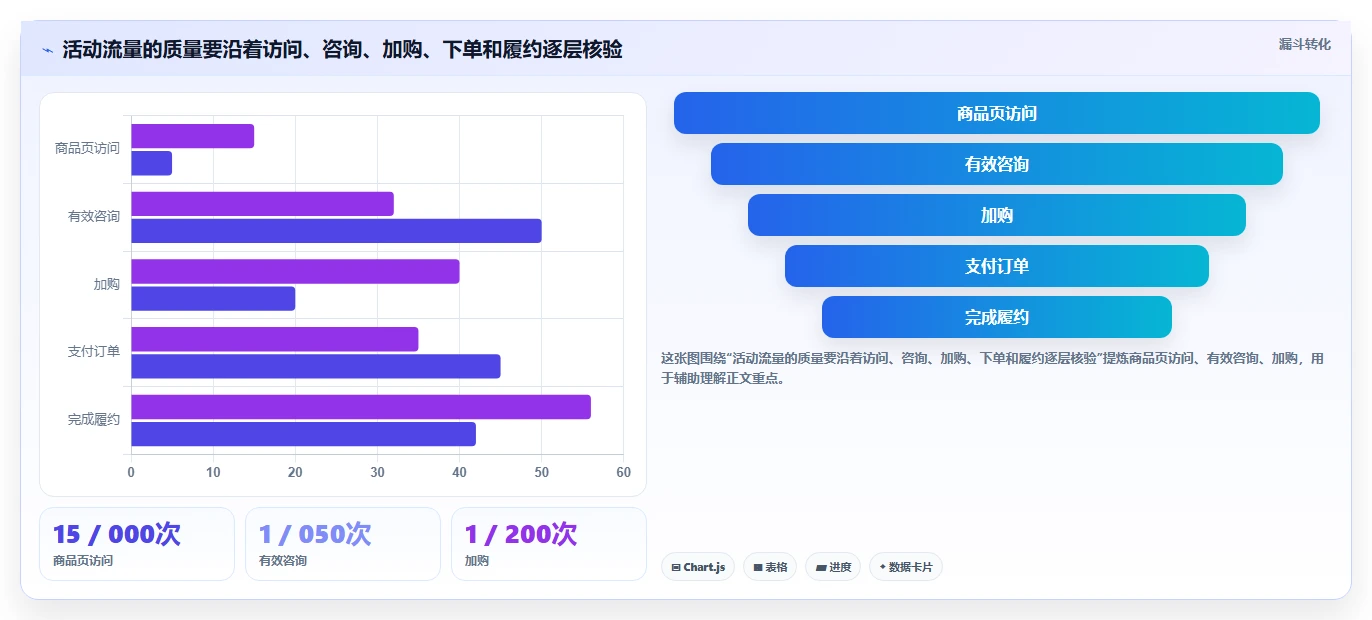Click the description paragraph starting with 这张图围绕
This screenshot has height=620, width=1372.
tap(992, 368)
